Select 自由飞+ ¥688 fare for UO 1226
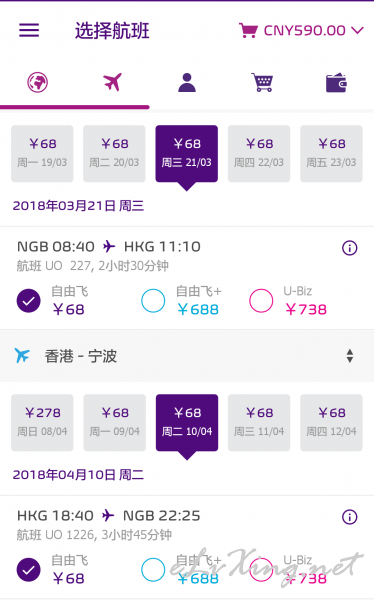The width and height of the screenshot is (374, 600). pyautogui.click(x=153, y=570)
